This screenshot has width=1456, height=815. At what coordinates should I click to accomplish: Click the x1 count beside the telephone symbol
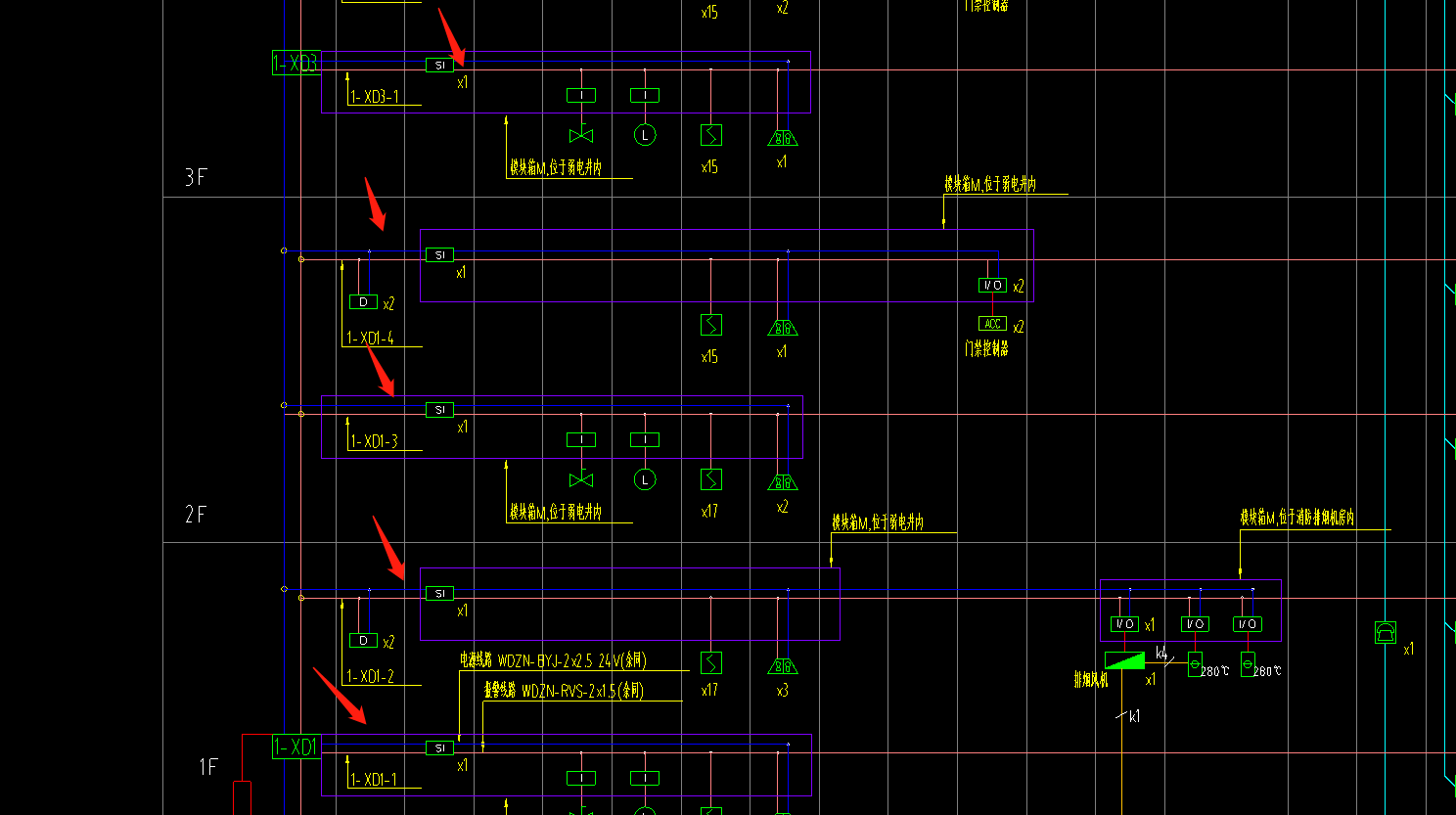click(1409, 650)
